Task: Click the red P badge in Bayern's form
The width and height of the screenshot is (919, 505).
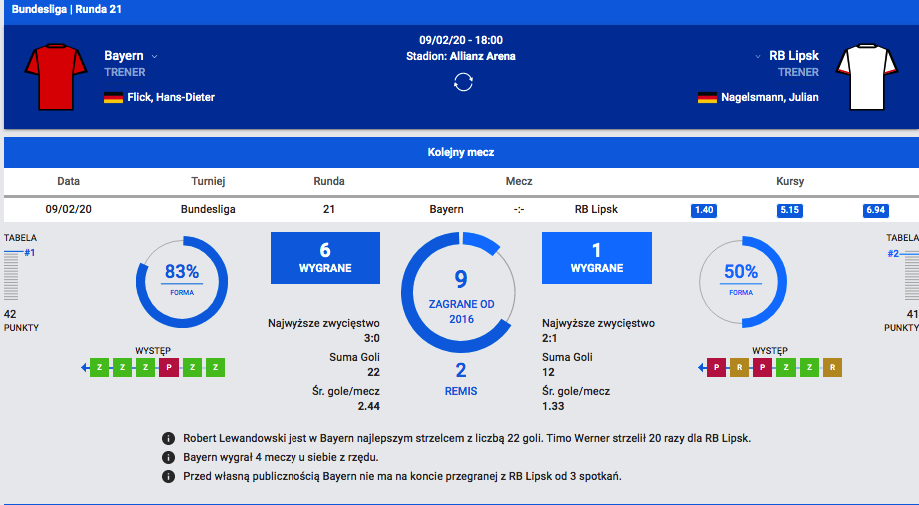Action: (x=171, y=368)
